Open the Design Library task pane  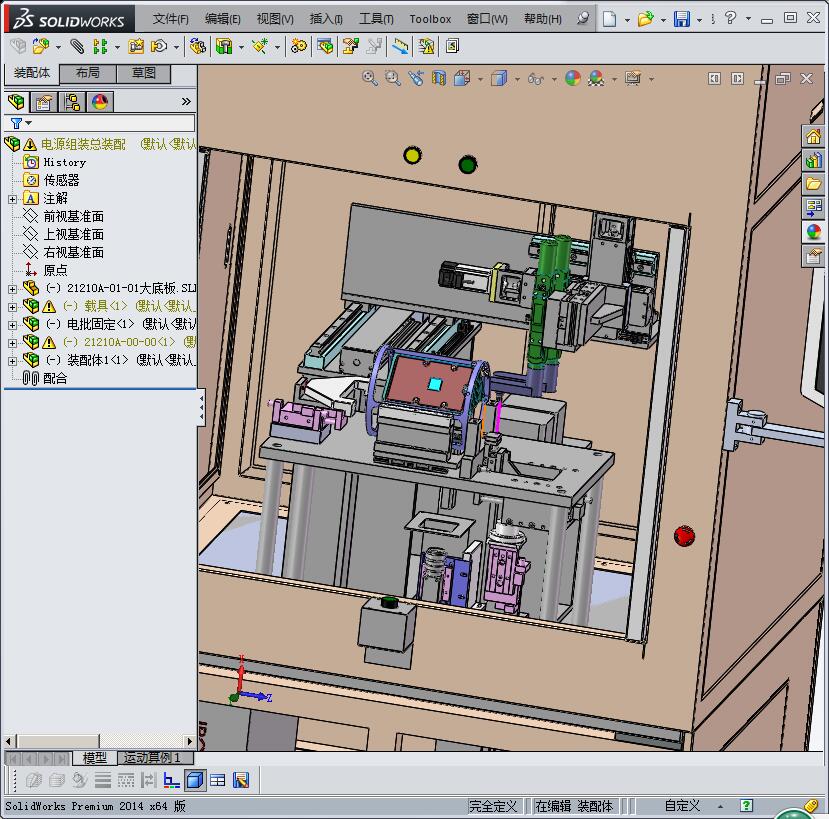pos(813,160)
